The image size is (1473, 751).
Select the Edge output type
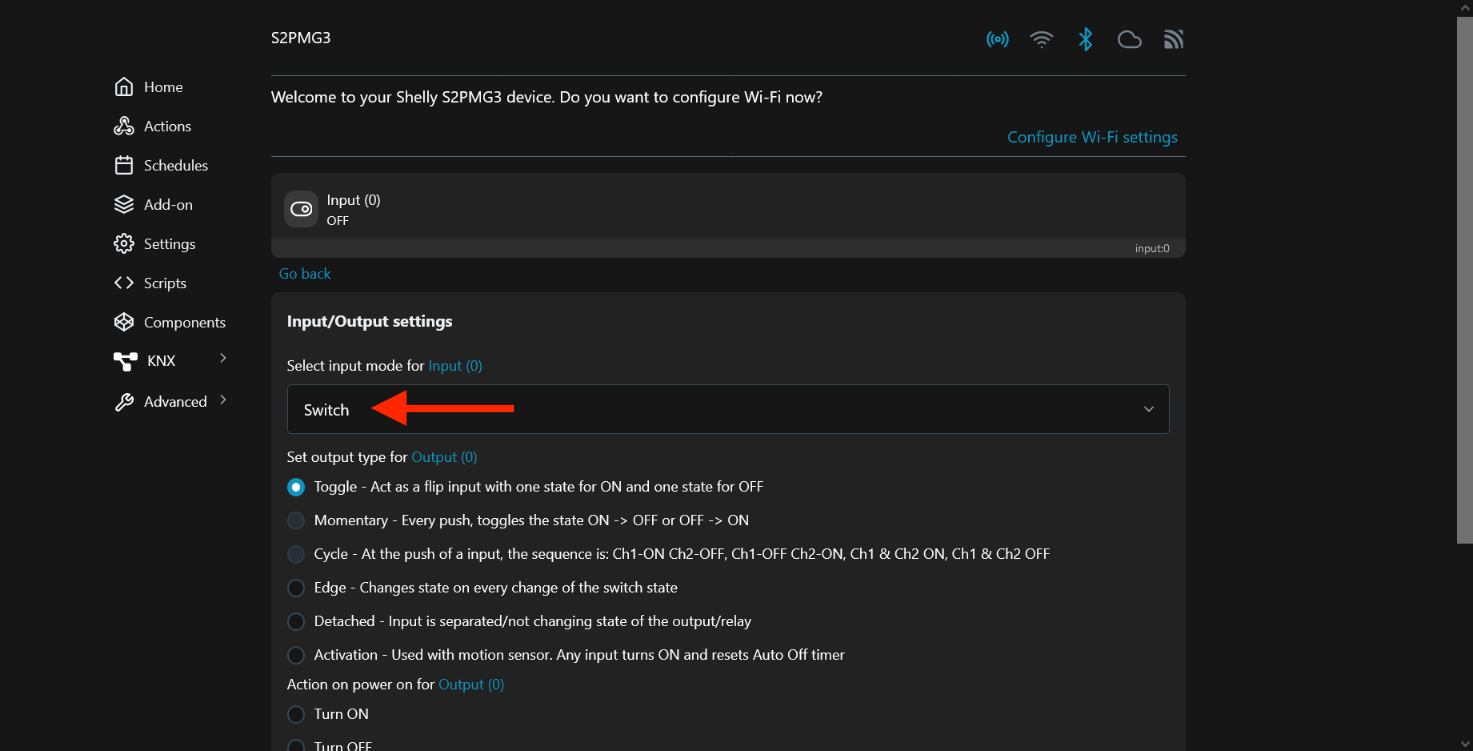[296, 588]
